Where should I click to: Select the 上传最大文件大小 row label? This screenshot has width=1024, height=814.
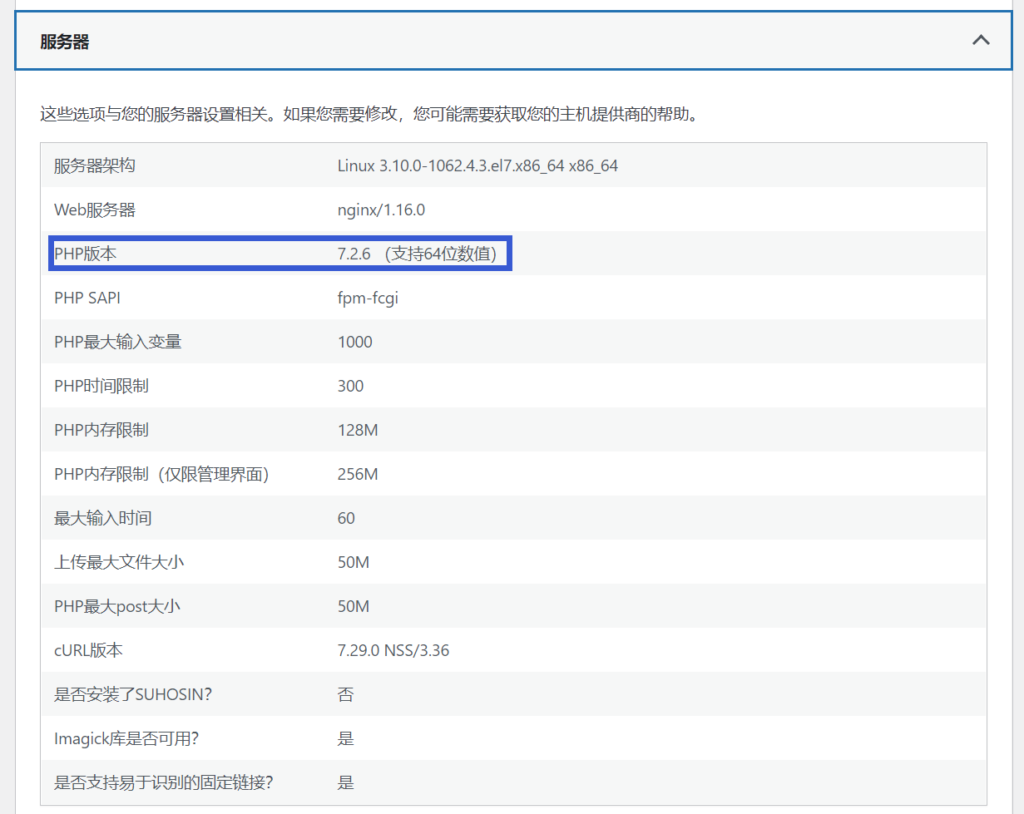[119, 562]
